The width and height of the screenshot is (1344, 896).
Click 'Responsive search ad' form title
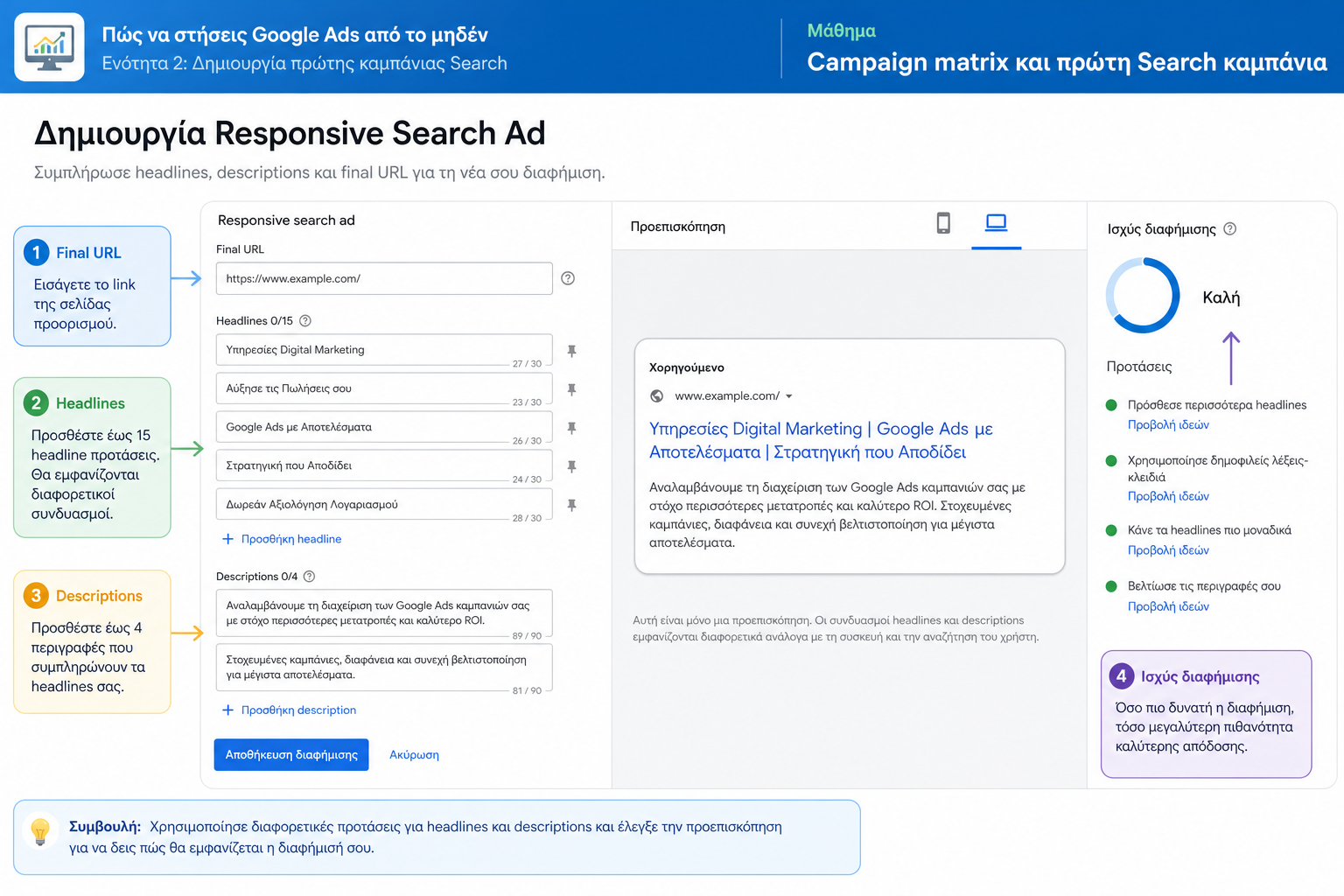point(286,220)
